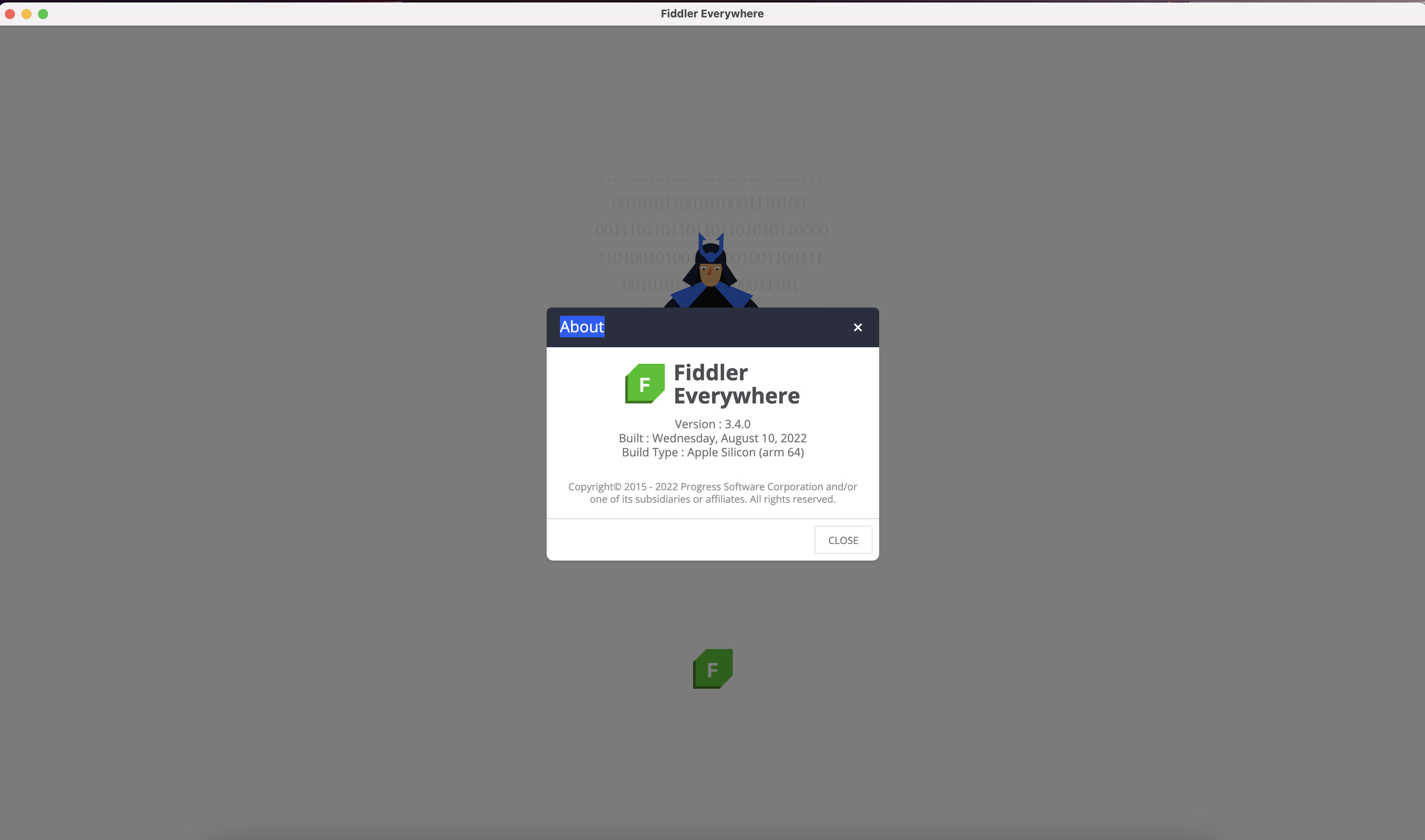Click the Fiddler Everywhere window title

point(712,14)
